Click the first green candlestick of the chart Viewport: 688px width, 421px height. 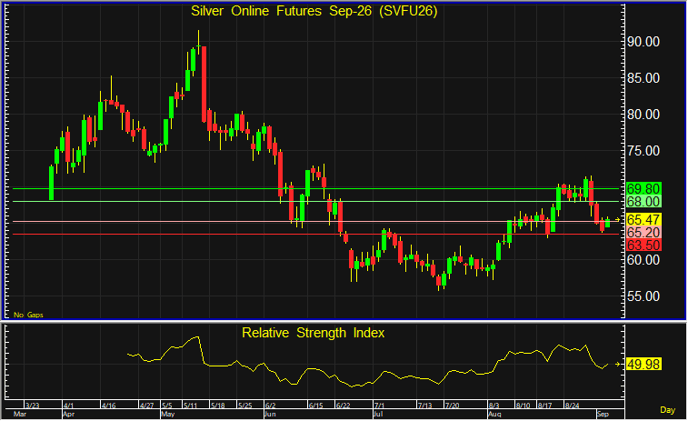pos(51,183)
